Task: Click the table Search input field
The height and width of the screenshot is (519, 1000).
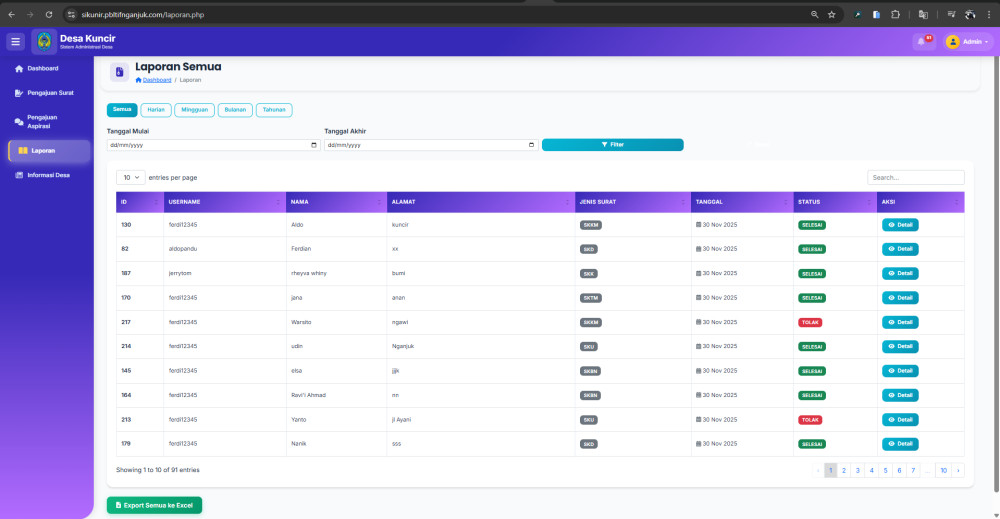Action: coord(915,177)
